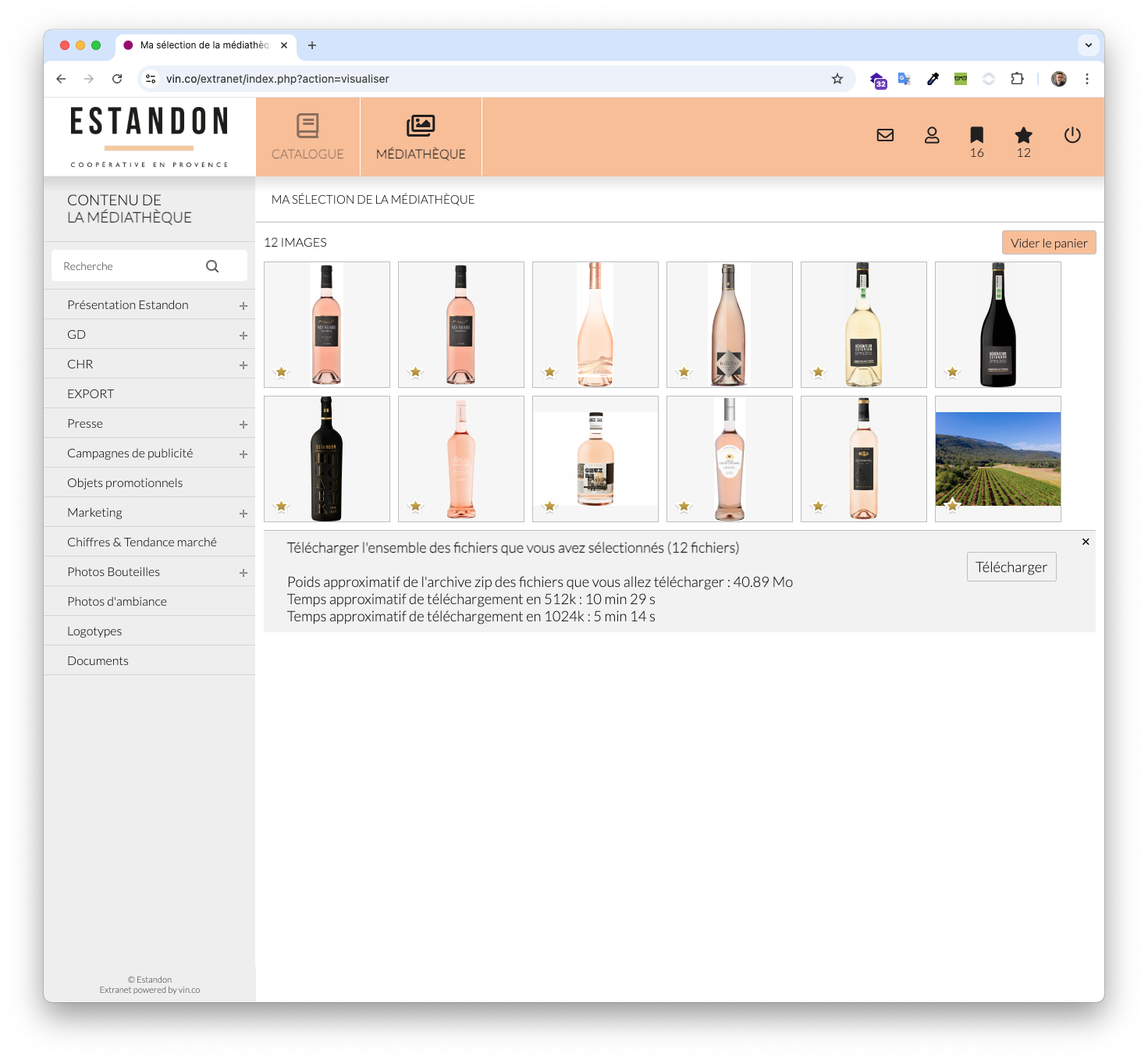Reload the page
Screen dimensions: 1148x1060
click(117, 79)
